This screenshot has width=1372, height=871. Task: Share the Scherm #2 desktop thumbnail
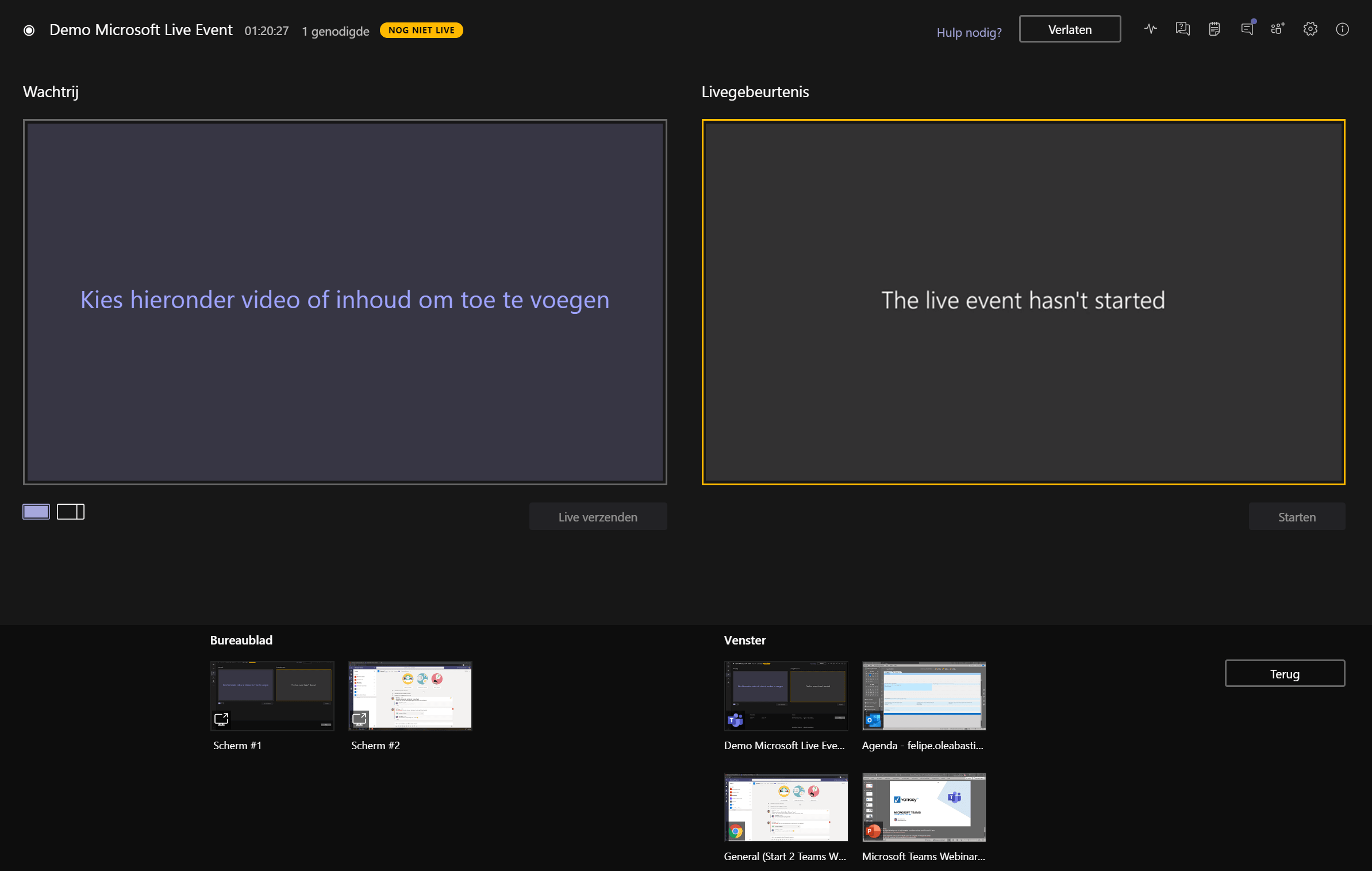pos(410,696)
